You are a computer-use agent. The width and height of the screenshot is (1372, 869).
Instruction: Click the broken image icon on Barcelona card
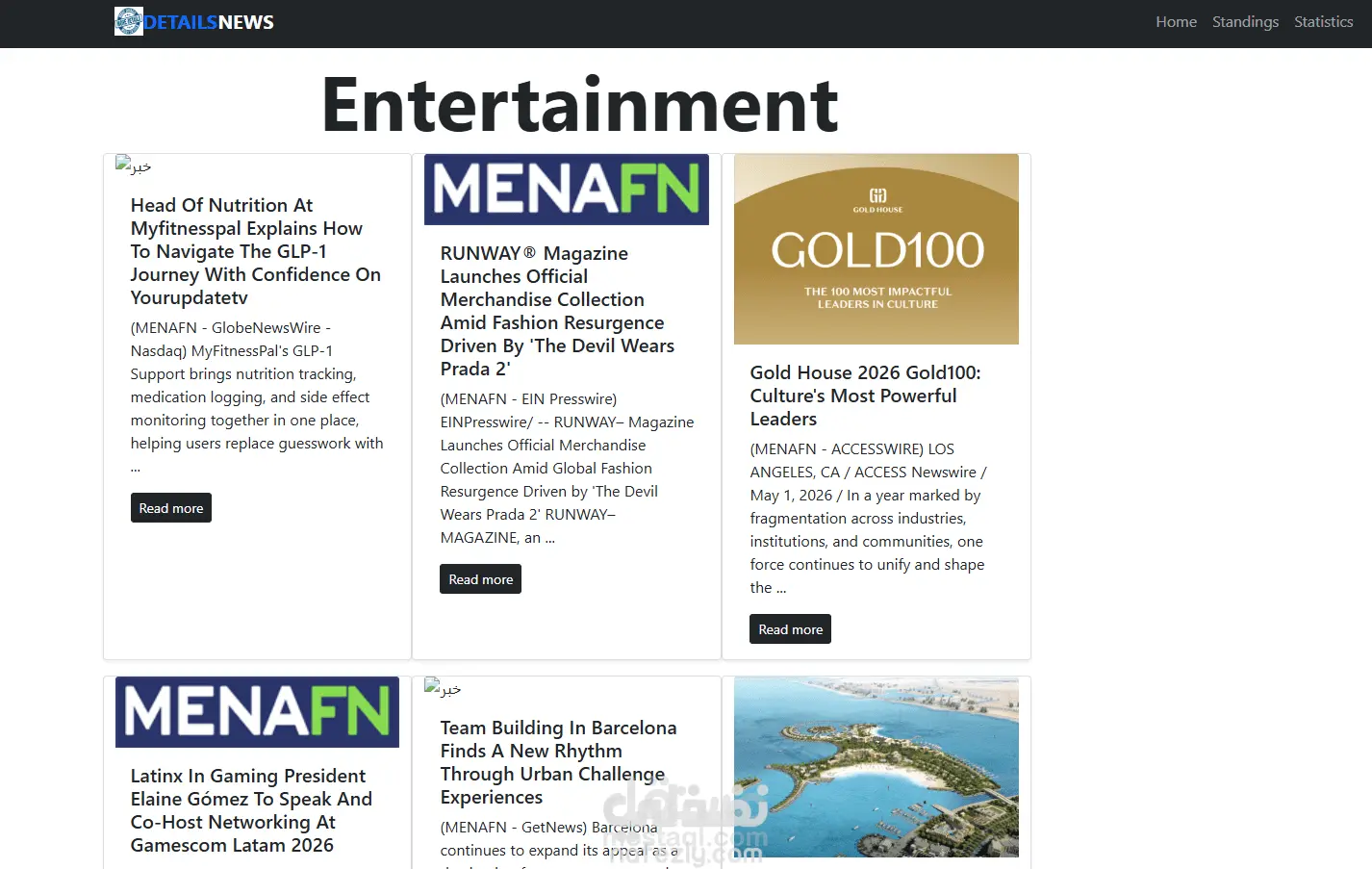click(x=443, y=688)
